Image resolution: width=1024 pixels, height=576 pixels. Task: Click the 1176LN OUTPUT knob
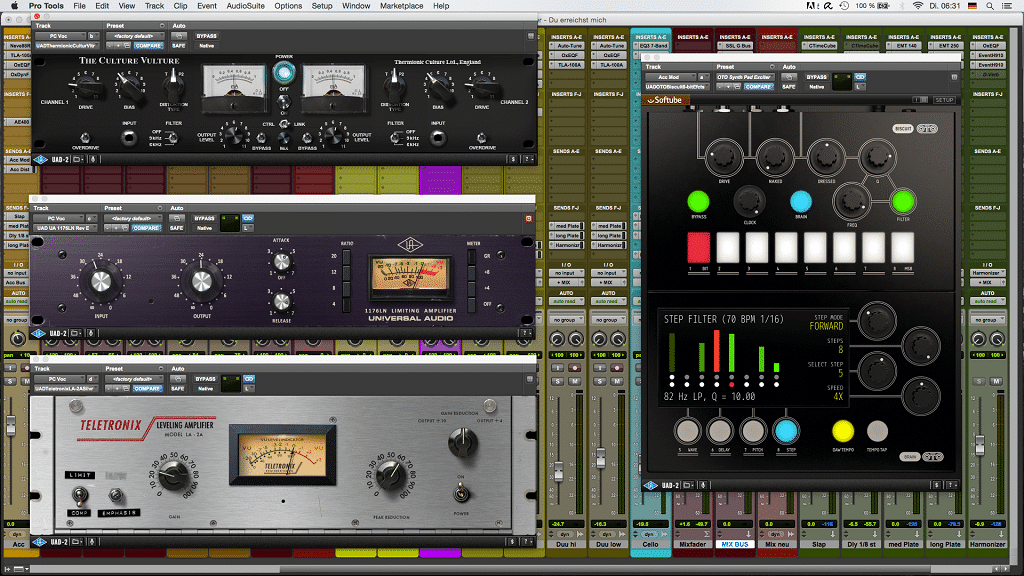point(202,281)
